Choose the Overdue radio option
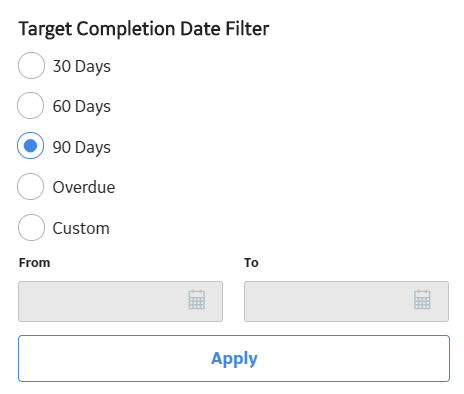 click(x=31, y=186)
